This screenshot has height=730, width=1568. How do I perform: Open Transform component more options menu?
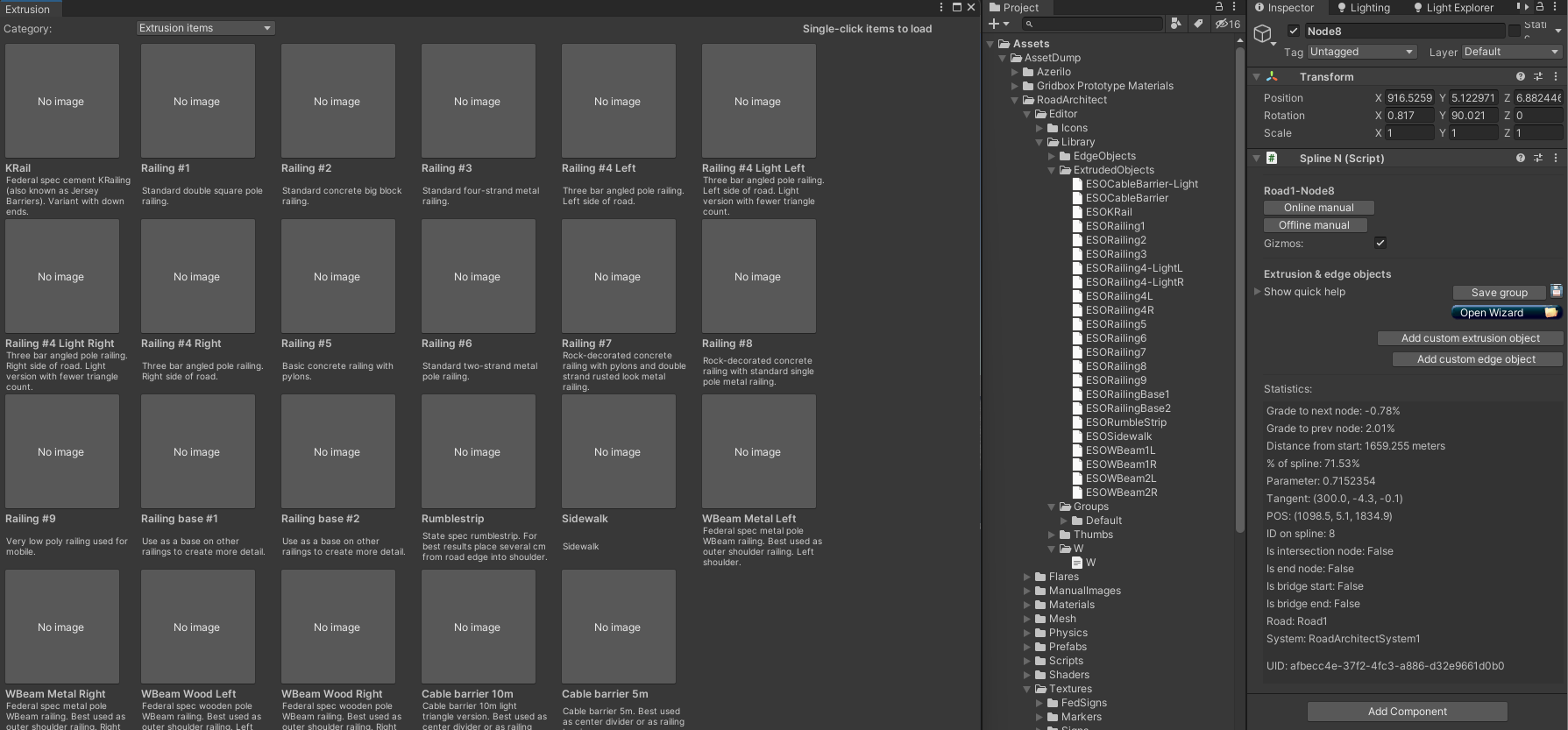tap(1556, 77)
